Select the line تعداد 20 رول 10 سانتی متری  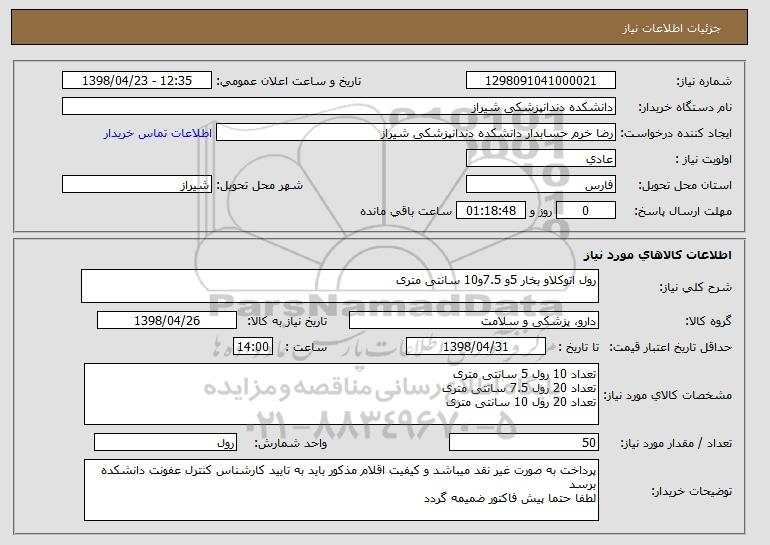tap(521, 402)
